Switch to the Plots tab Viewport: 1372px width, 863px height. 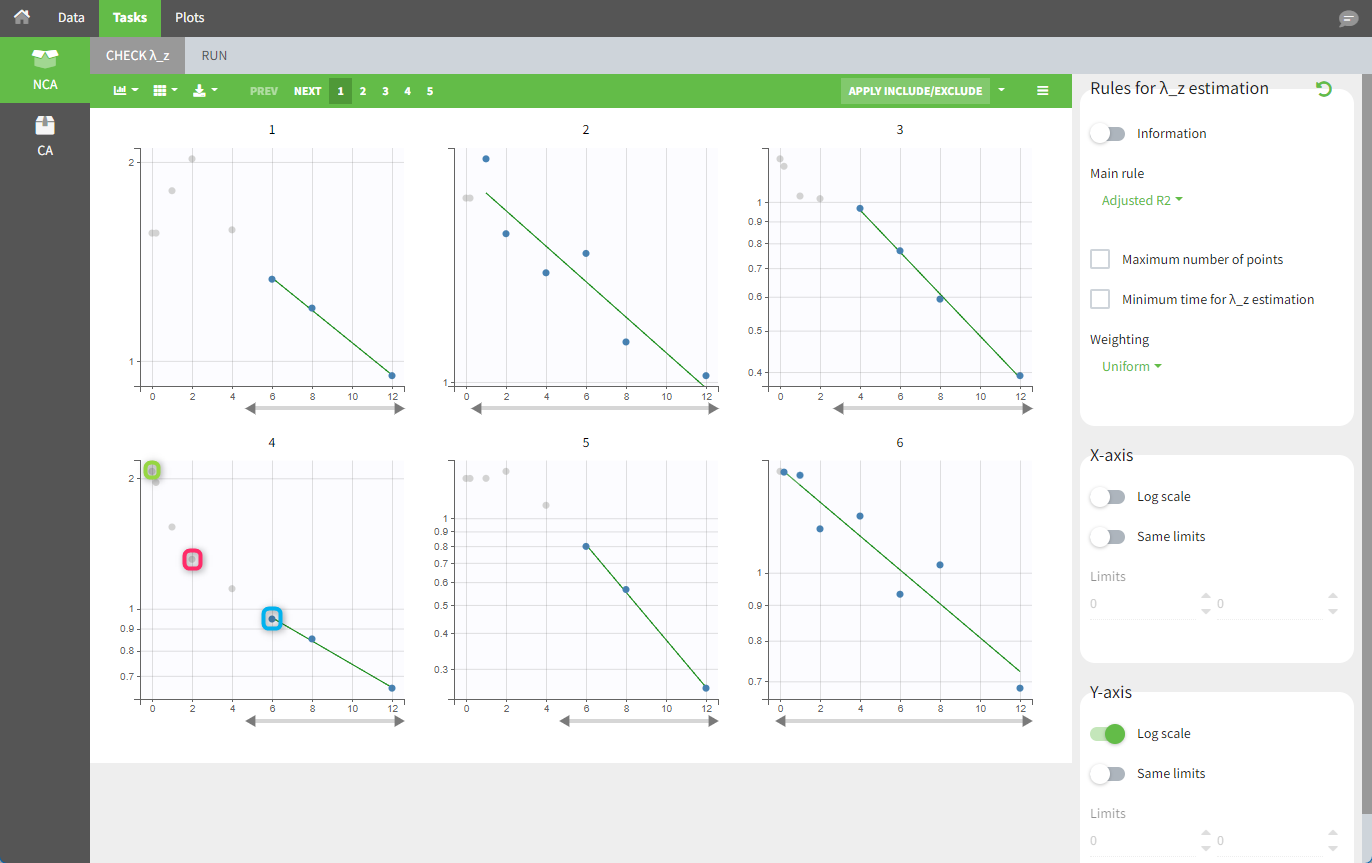pyautogui.click(x=189, y=18)
